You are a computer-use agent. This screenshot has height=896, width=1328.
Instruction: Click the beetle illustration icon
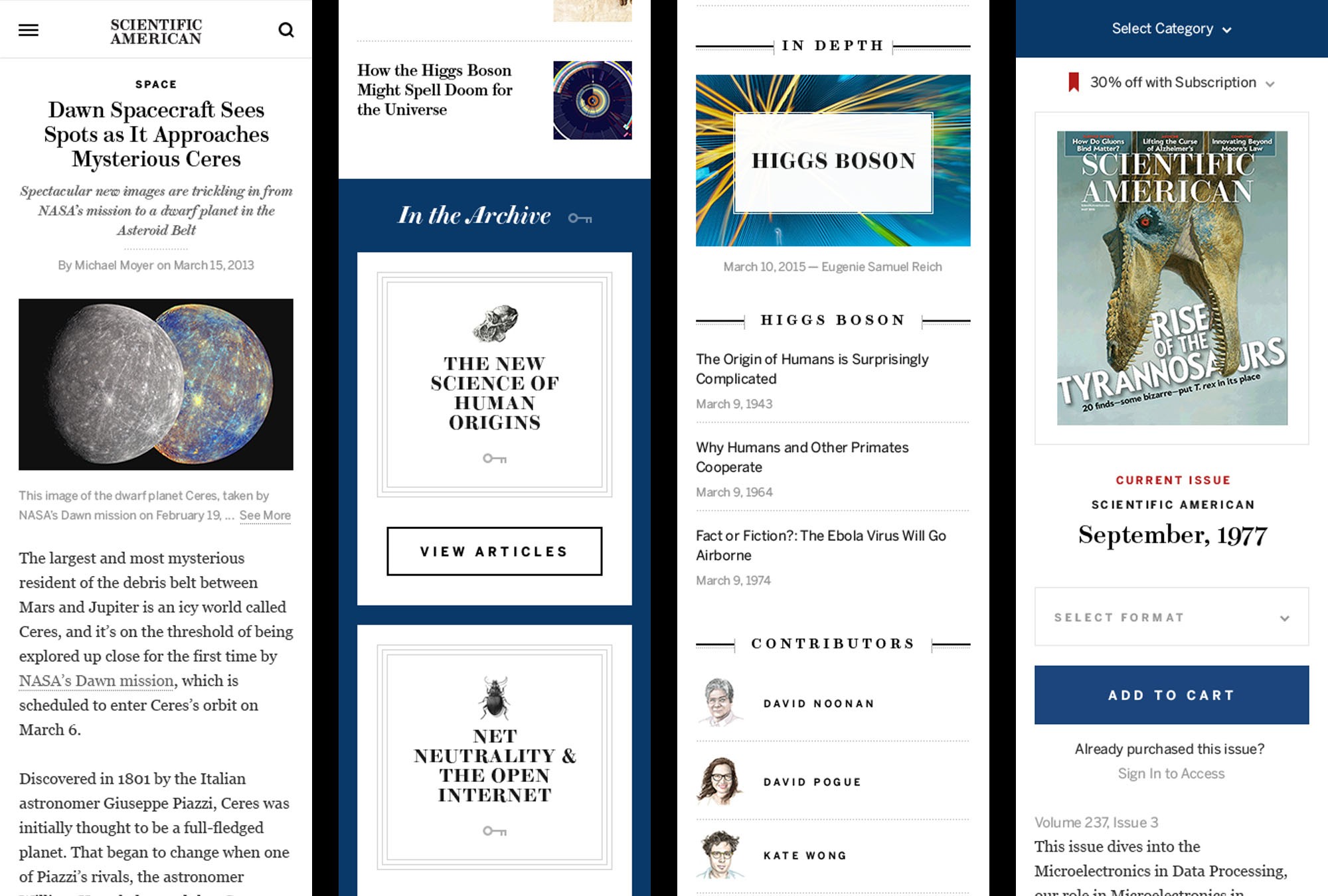495,698
